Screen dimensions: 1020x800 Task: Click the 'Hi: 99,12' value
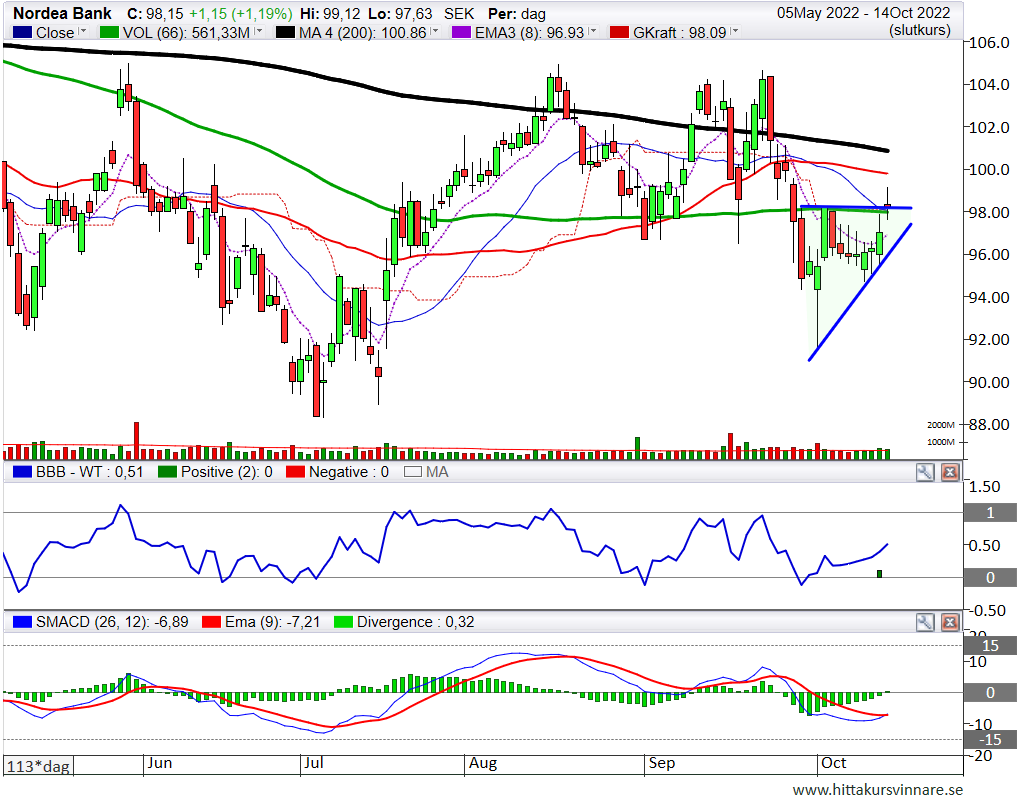(330, 14)
